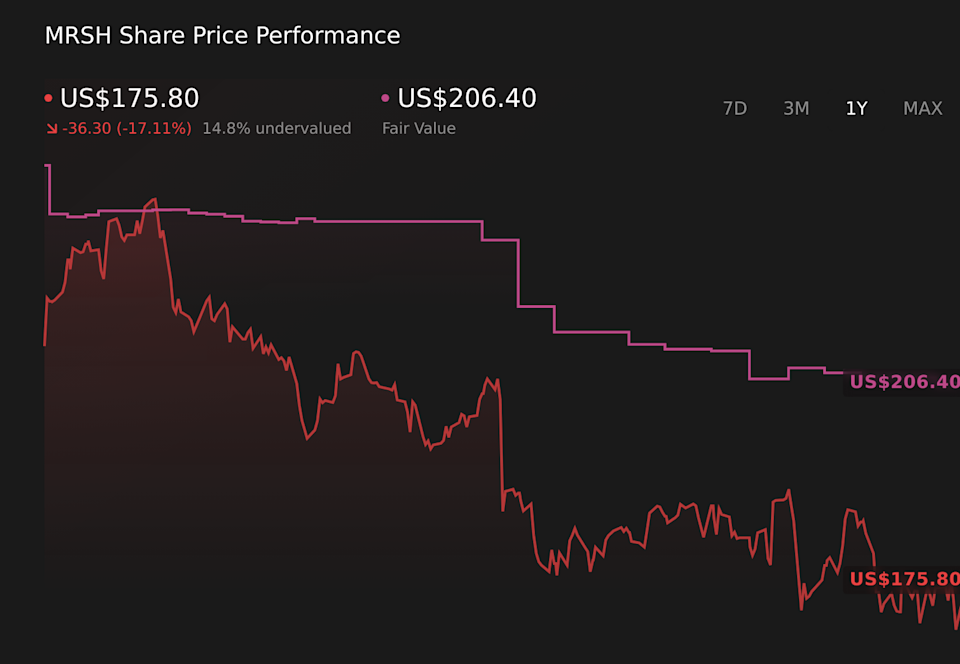Click the Fair Value US$206.40 header value

[x=466, y=98]
